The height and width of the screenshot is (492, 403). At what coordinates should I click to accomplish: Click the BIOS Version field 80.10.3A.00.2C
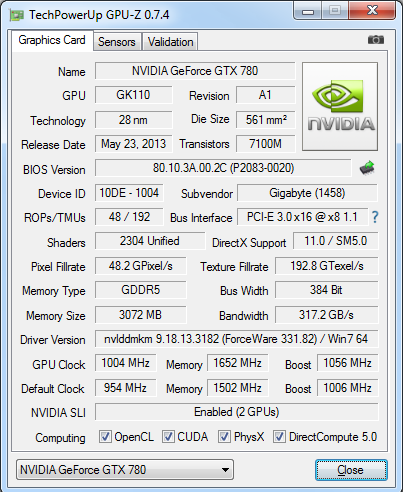click(223, 168)
